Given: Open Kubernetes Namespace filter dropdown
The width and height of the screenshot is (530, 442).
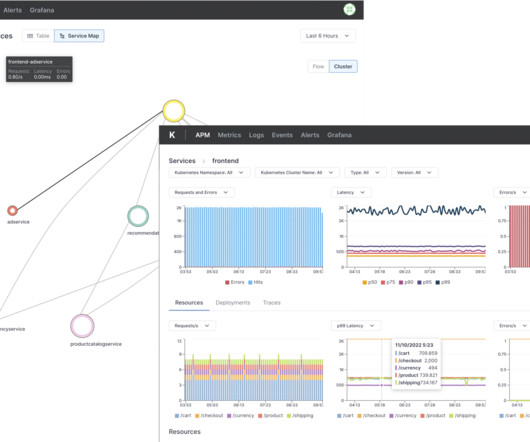Looking at the screenshot, I should click(x=209, y=173).
